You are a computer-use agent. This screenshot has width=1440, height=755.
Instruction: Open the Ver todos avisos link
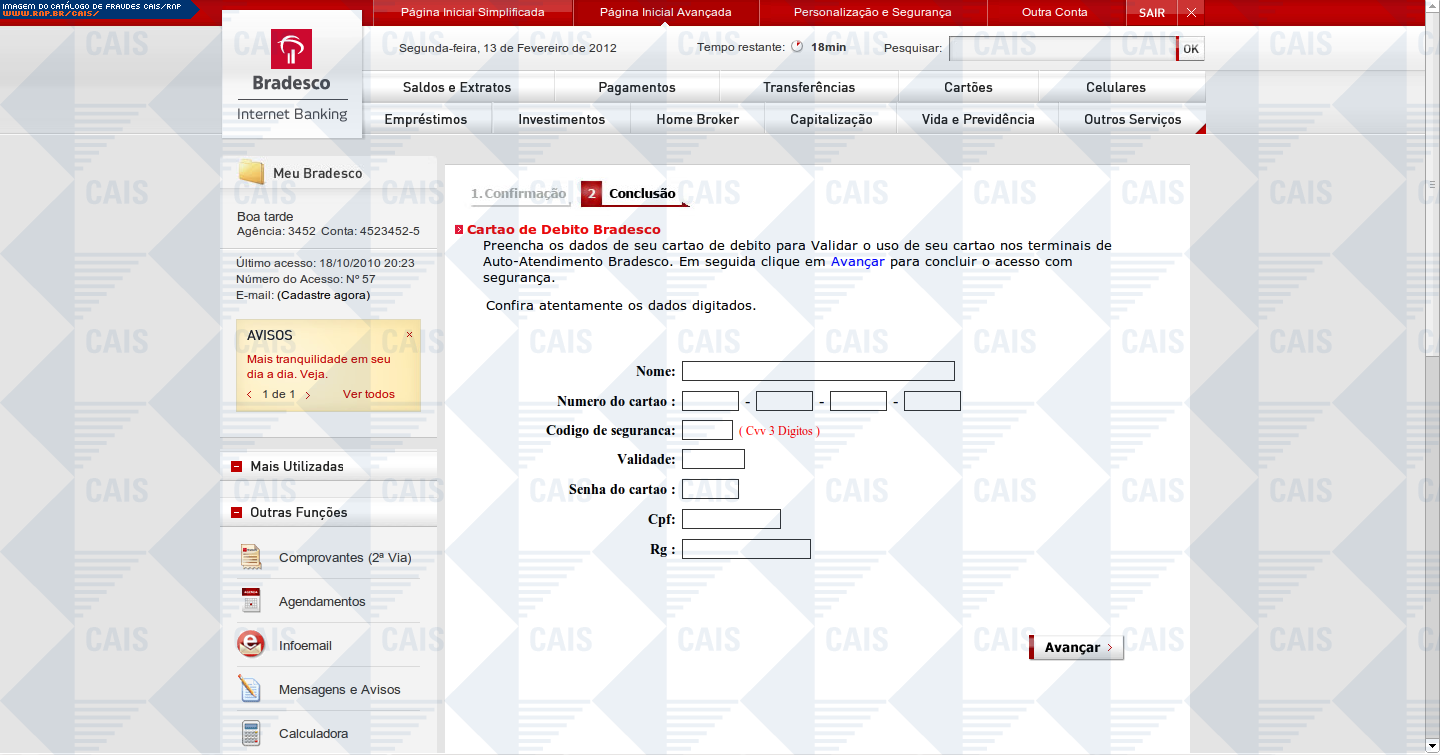tap(368, 394)
